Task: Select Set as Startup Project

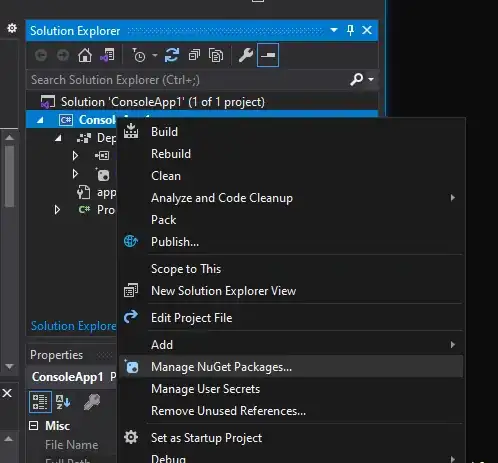Action: point(291,438)
